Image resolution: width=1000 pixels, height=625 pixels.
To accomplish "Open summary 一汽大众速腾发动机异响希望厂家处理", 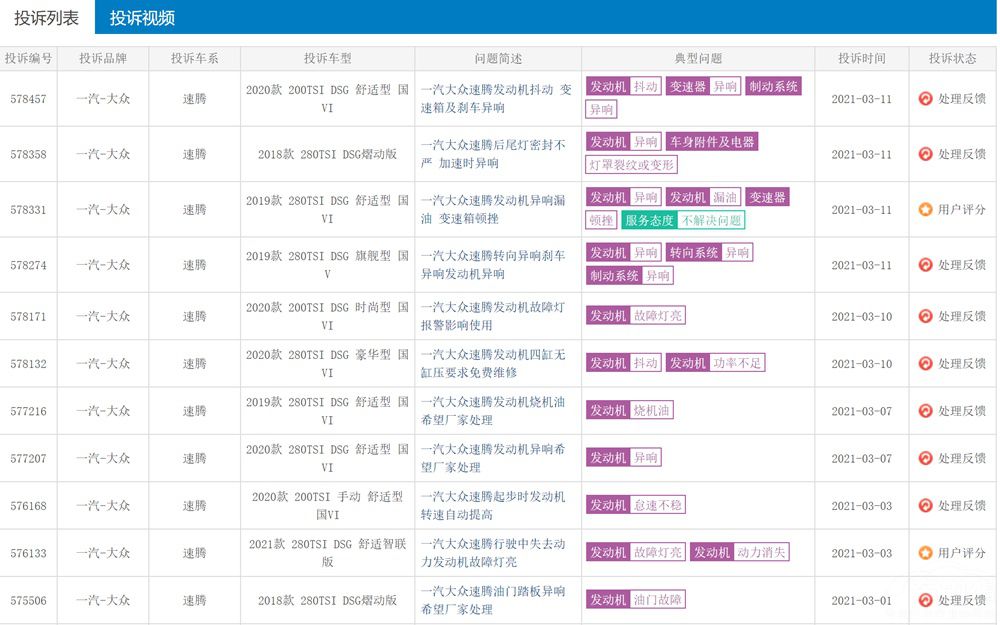I will (x=493, y=459).
